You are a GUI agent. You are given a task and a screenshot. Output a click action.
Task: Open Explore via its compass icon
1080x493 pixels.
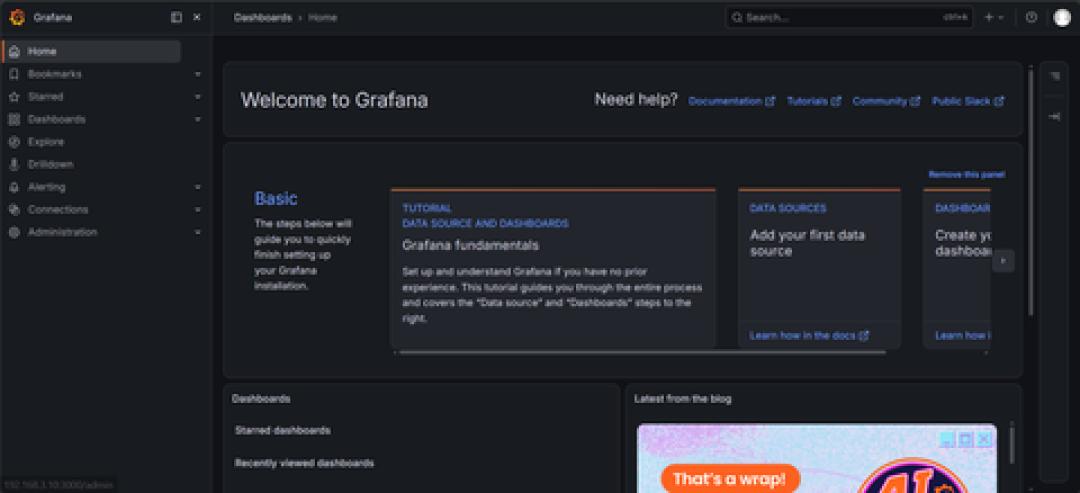pos(14,142)
